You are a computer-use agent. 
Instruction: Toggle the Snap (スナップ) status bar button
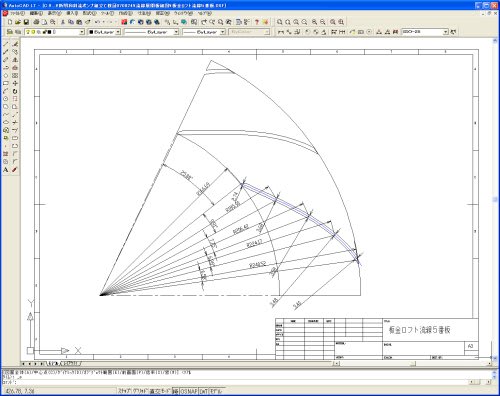(x=125, y=391)
